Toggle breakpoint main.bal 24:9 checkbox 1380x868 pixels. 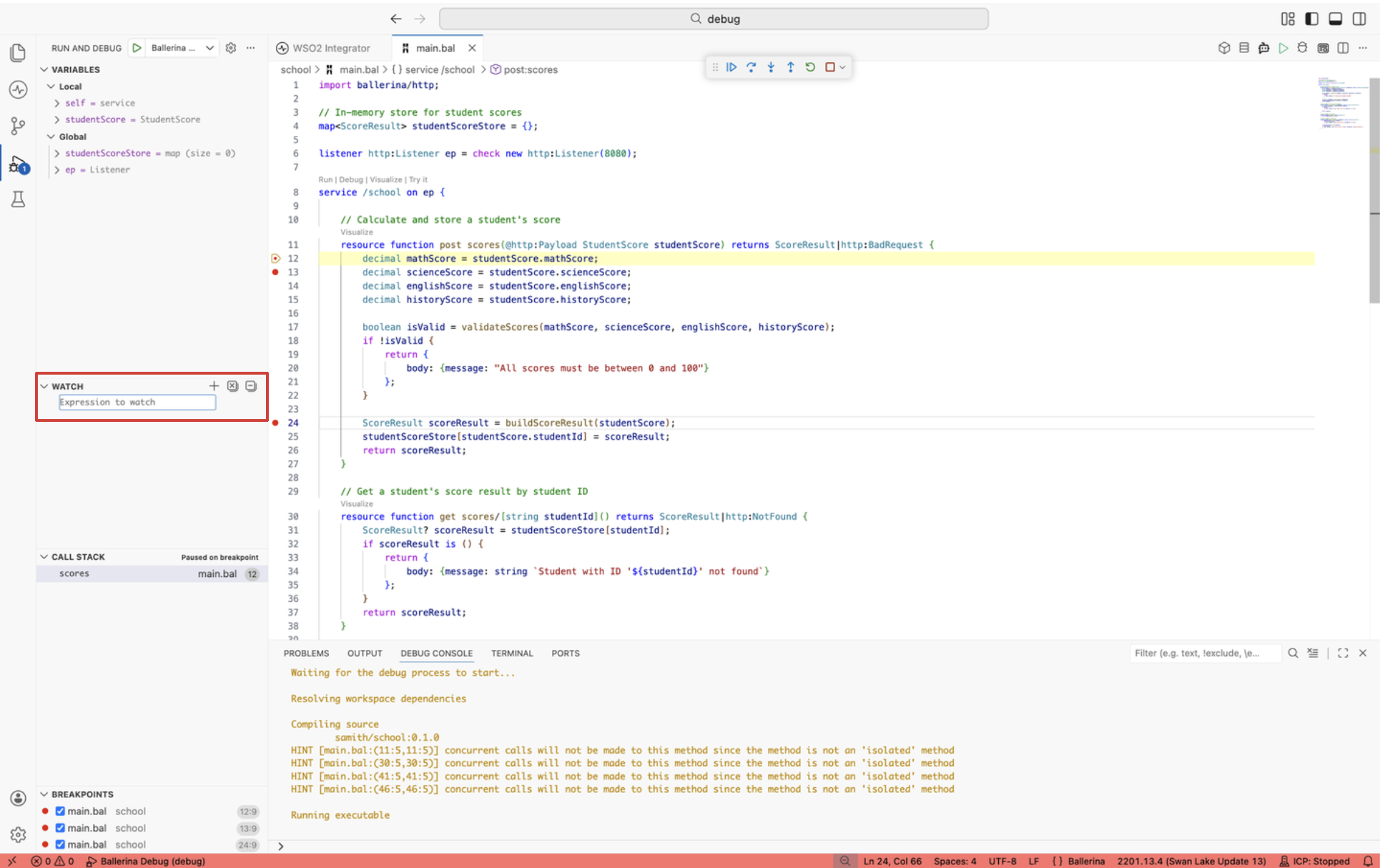click(x=60, y=844)
